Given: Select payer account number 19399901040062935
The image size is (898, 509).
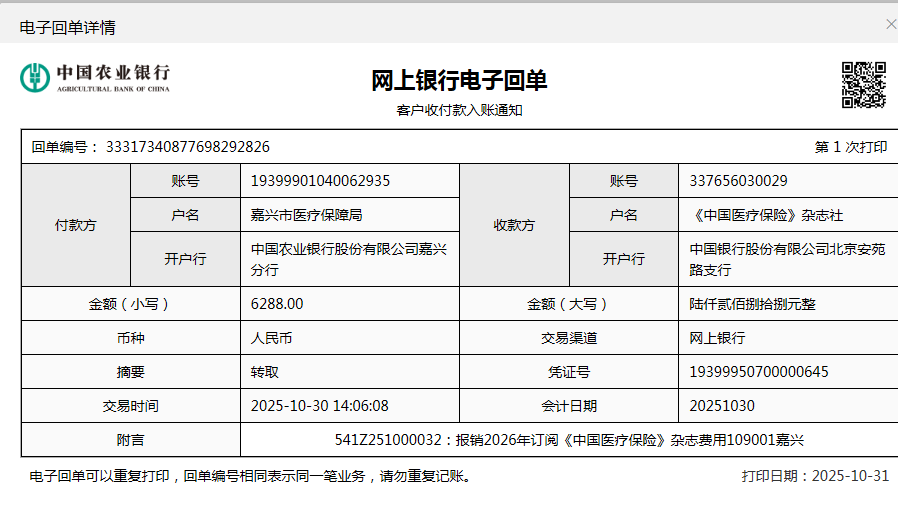Looking at the screenshot, I should click(320, 181).
